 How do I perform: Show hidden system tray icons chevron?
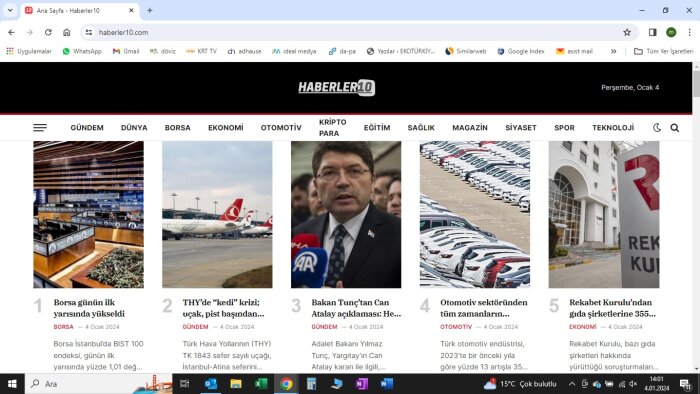[572, 384]
